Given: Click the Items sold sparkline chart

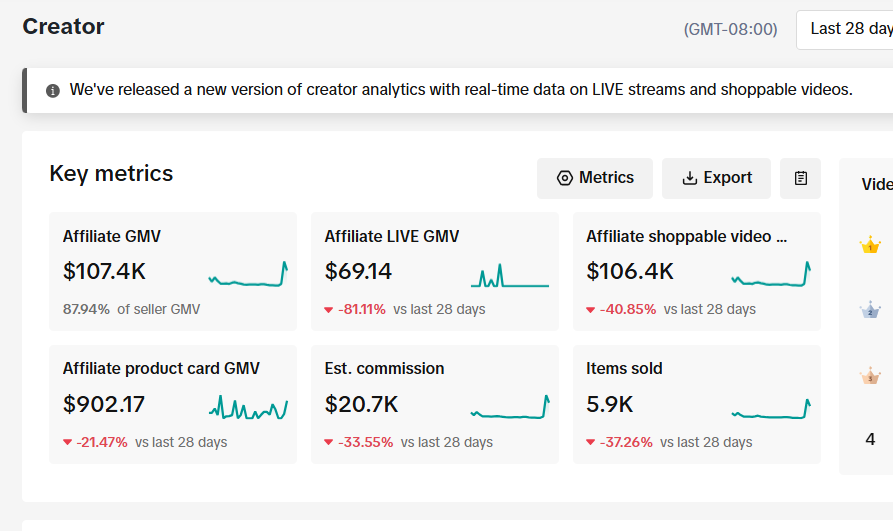Looking at the screenshot, I should [771, 409].
